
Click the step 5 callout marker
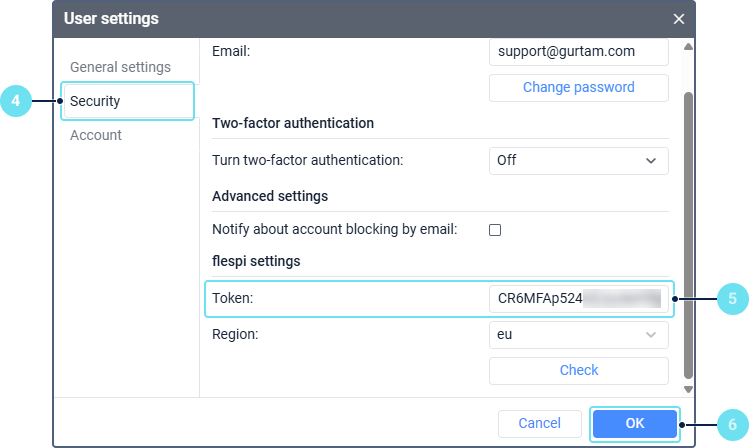(732, 298)
